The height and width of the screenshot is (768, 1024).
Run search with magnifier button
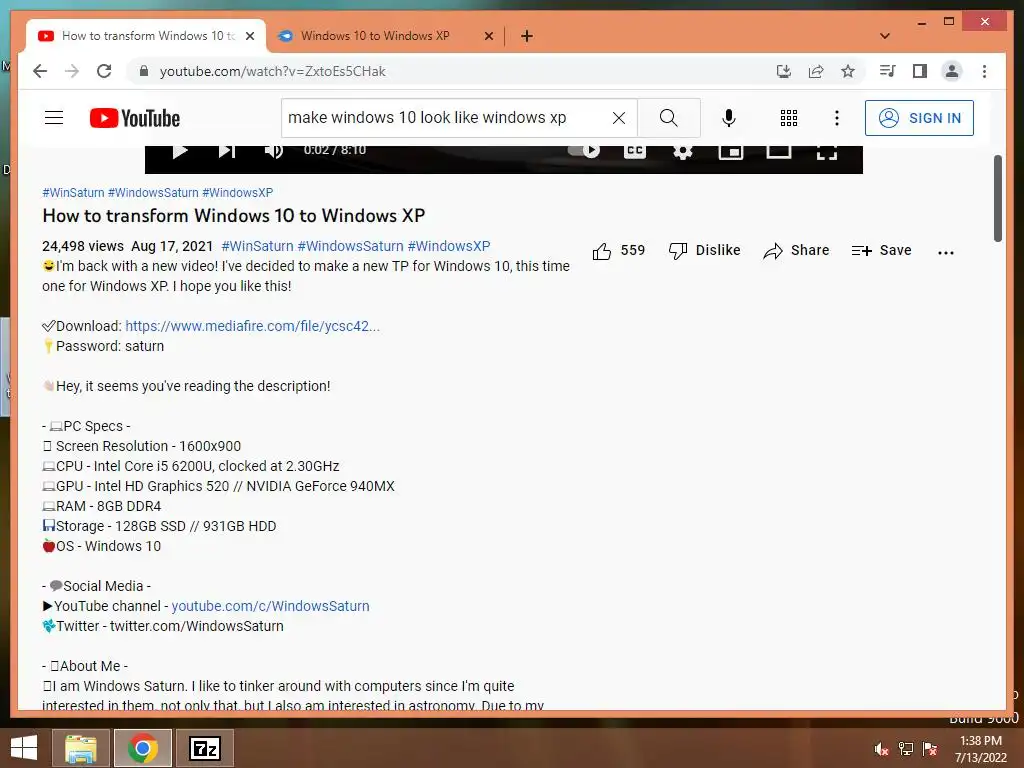(668, 118)
